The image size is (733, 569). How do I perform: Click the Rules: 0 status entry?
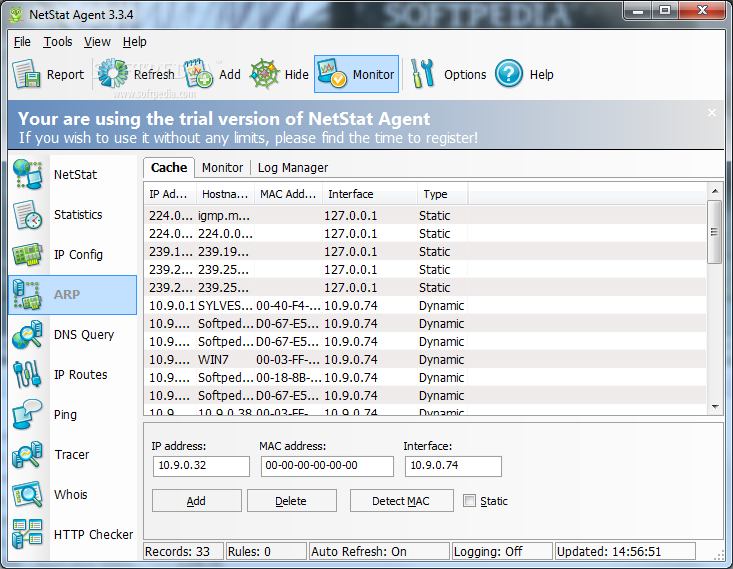(266, 551)
